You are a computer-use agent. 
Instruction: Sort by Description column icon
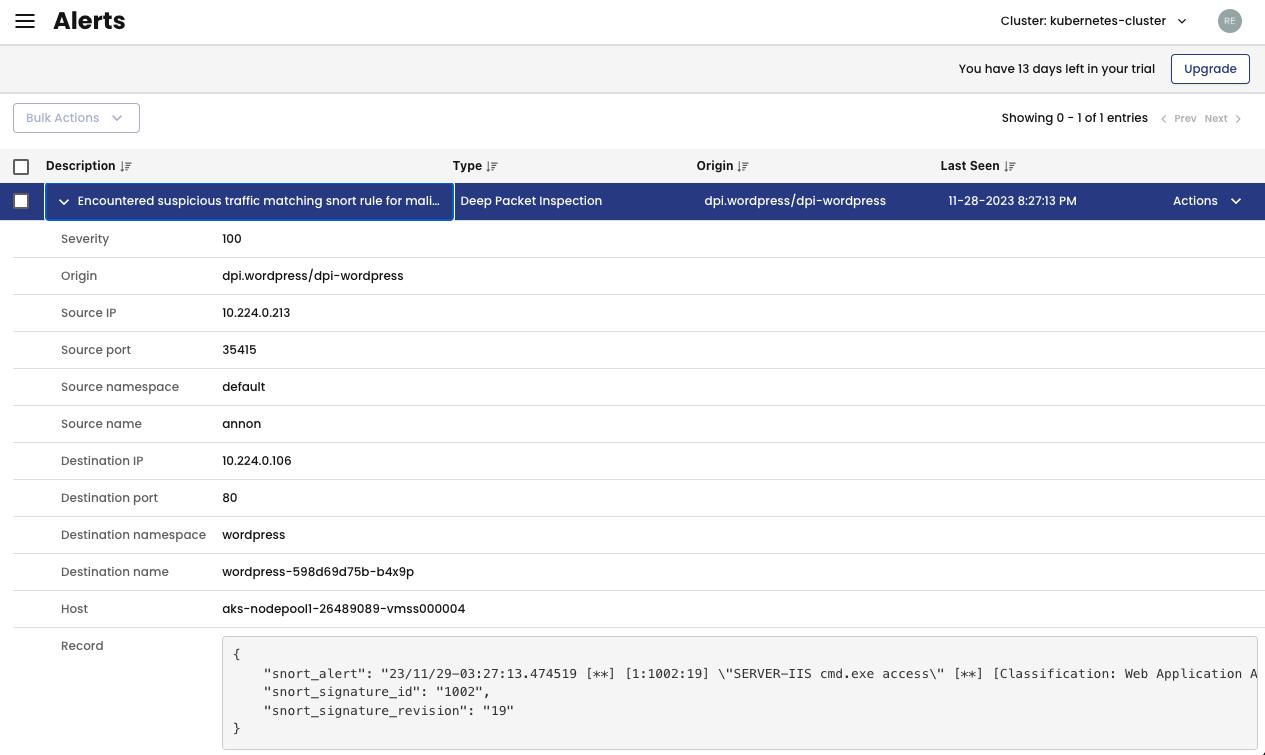click(126, 166)
